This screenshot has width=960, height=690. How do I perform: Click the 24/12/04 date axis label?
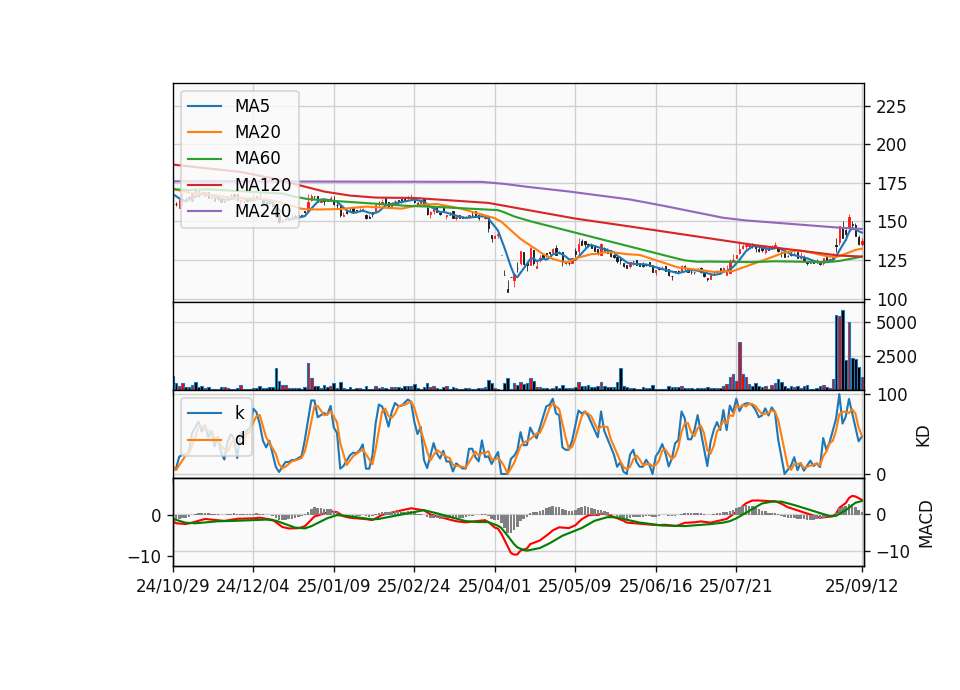coord(253,586)
